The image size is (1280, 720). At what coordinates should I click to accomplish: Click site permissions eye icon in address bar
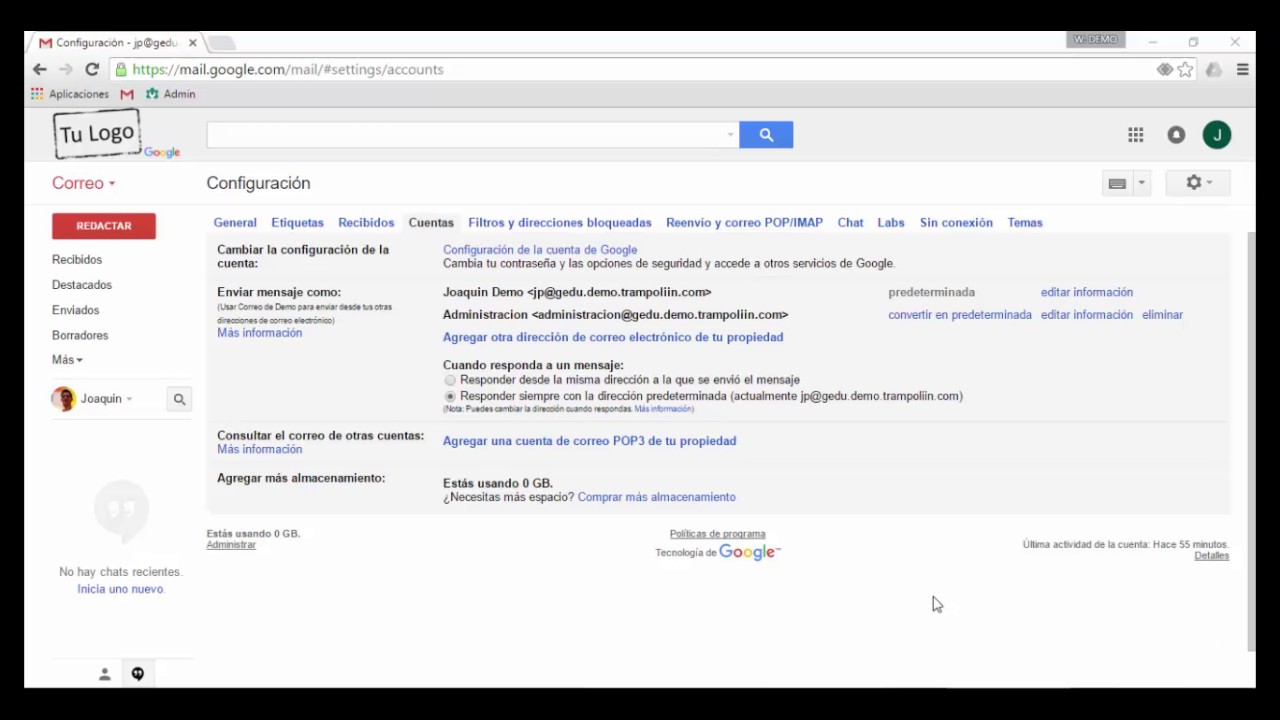click(x=1165, y=70)
